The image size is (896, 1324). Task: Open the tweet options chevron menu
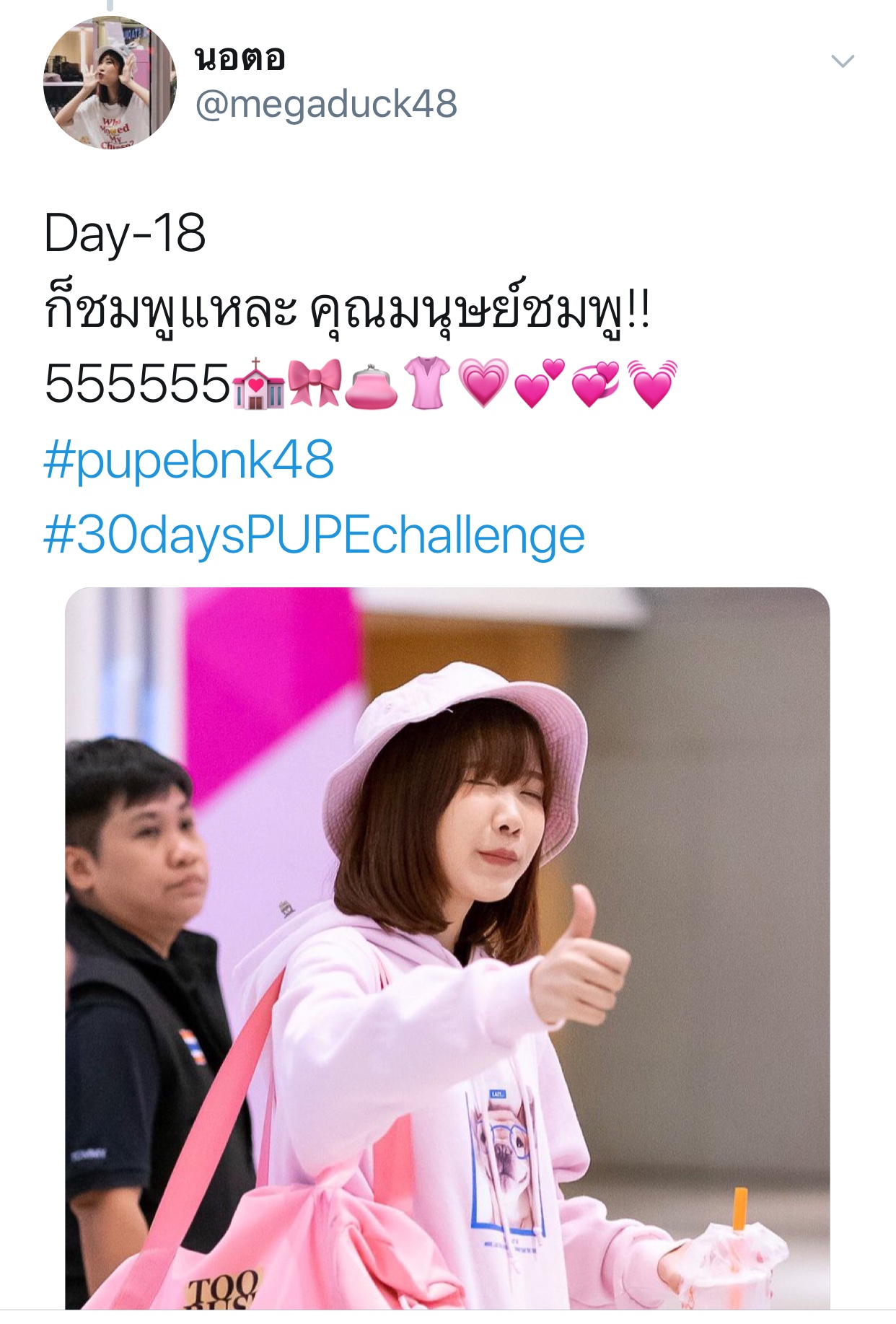[x=842, y=61]
